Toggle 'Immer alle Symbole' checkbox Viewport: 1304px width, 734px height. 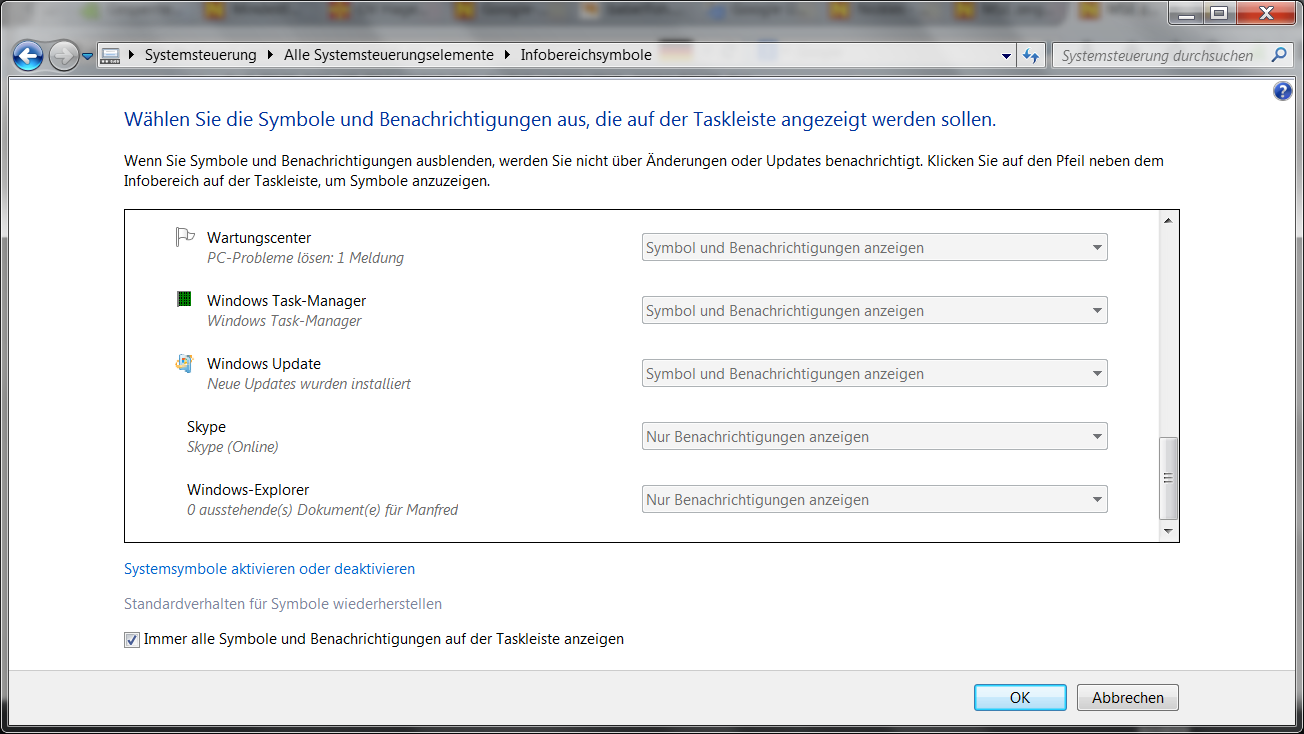tap(132, 640)
